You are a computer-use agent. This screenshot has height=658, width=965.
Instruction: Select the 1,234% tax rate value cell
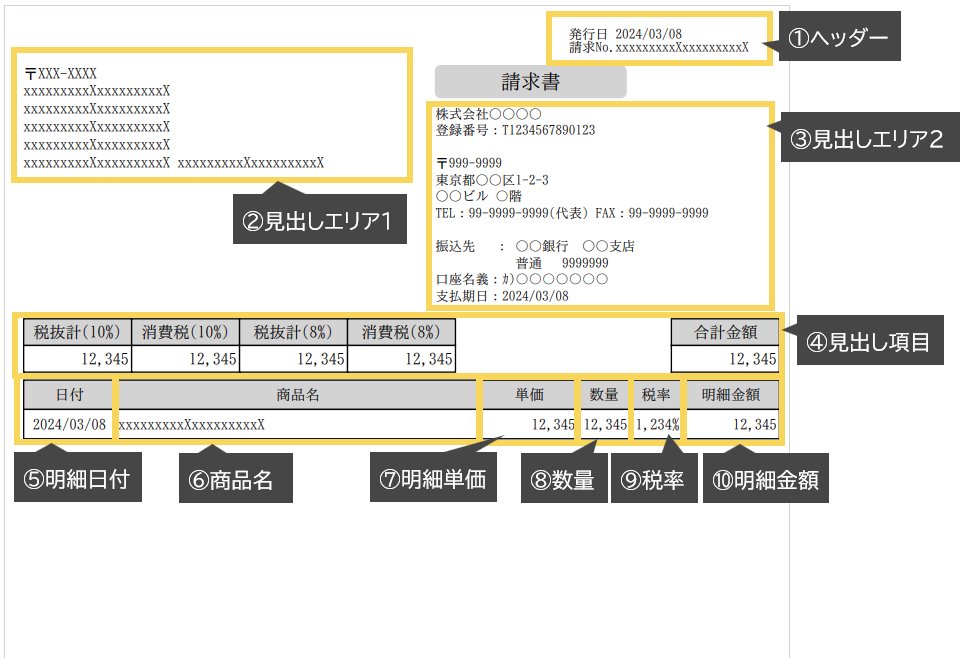coord(657,425)
